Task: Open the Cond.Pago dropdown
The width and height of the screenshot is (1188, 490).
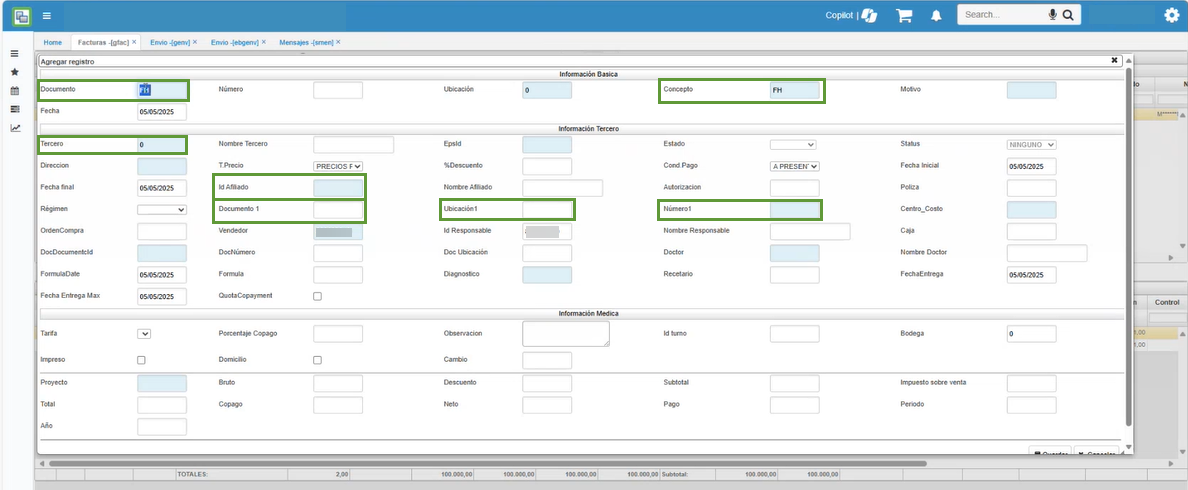Action: pyautogui.click(x=794, y=166)
